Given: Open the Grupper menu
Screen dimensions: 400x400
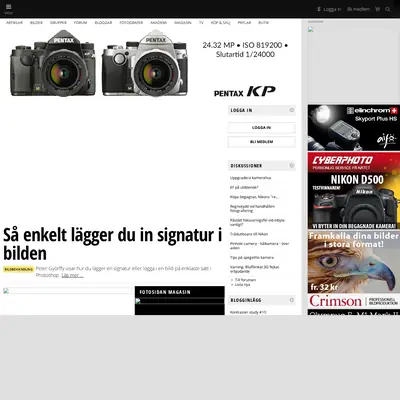Looking at the screenshot, I should pos(58,23).
